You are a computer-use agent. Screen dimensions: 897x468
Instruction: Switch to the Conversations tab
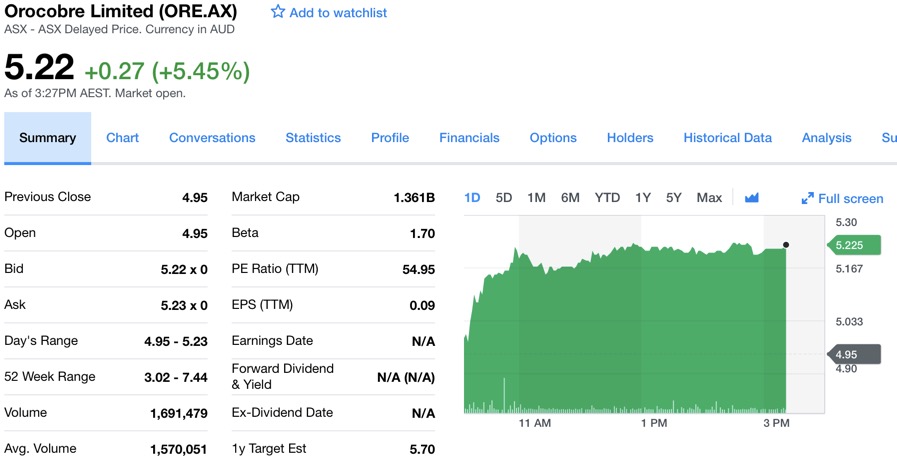click(x=212, y=138)
